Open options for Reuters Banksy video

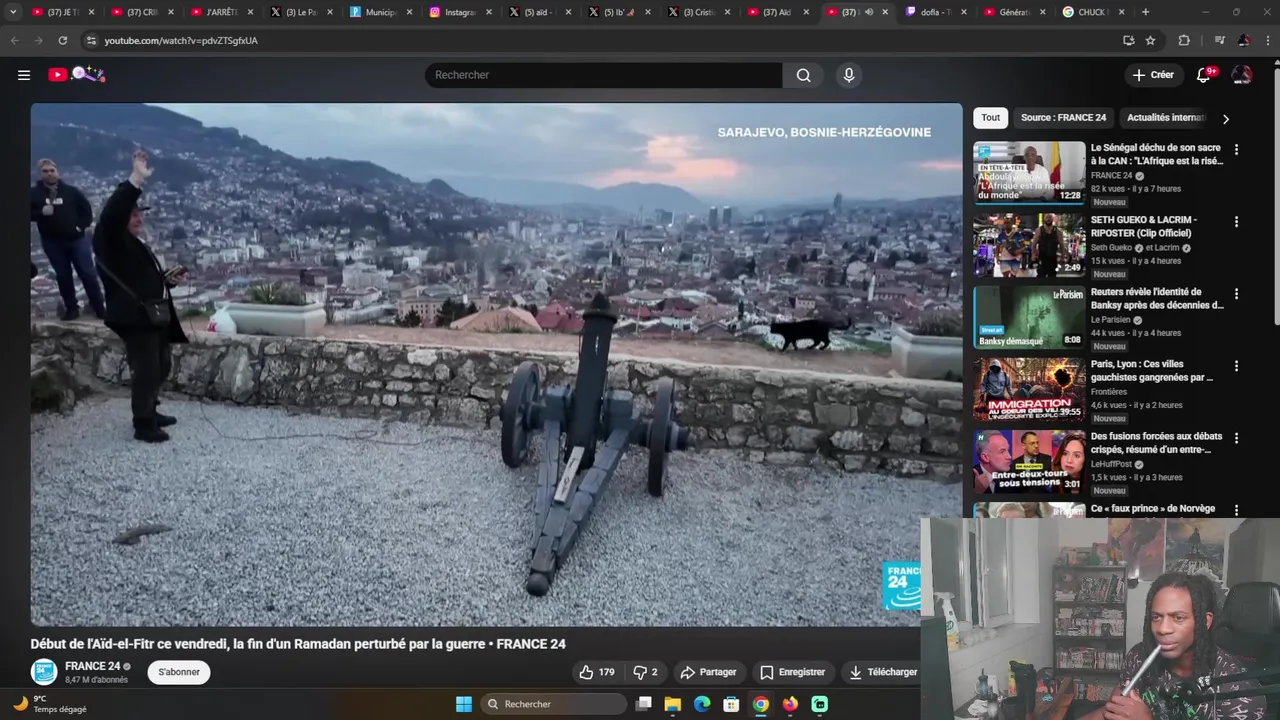click(x=1236, y=294)
